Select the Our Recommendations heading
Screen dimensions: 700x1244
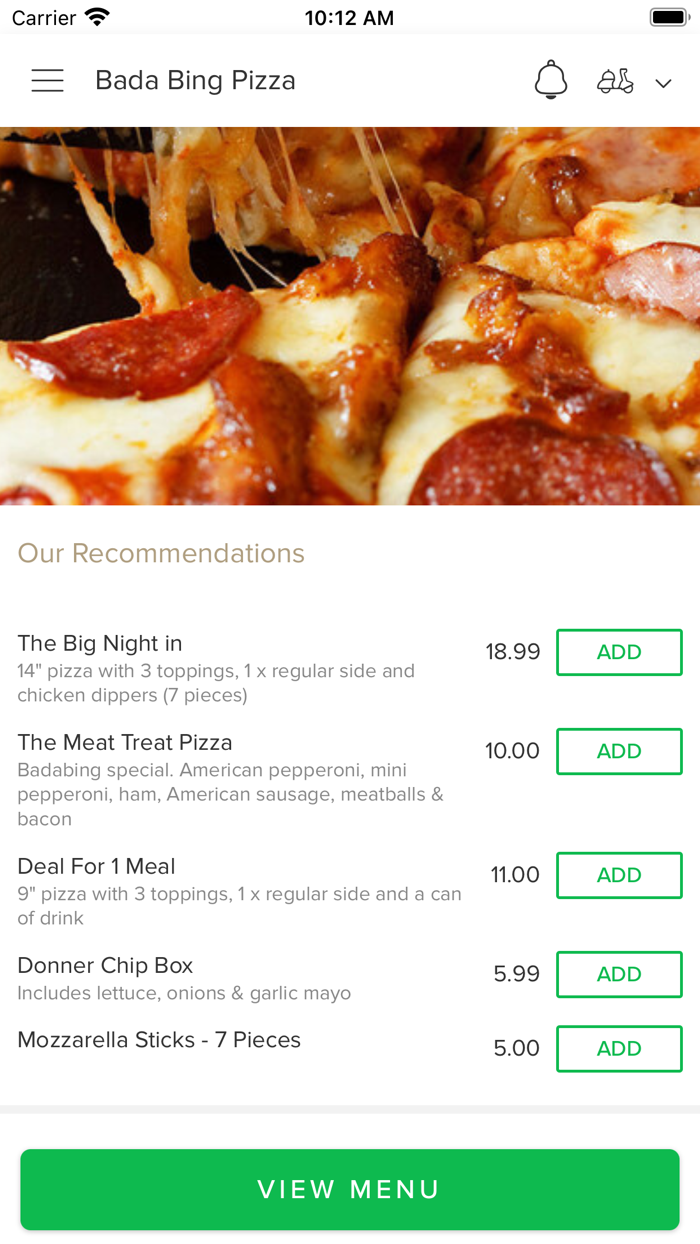(161, 552)
